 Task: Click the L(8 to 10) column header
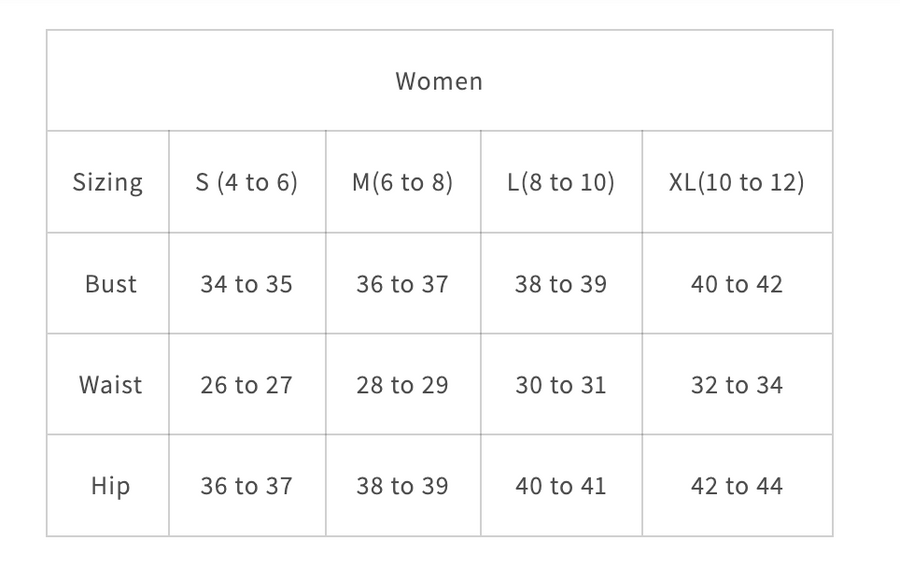[561, 182]
